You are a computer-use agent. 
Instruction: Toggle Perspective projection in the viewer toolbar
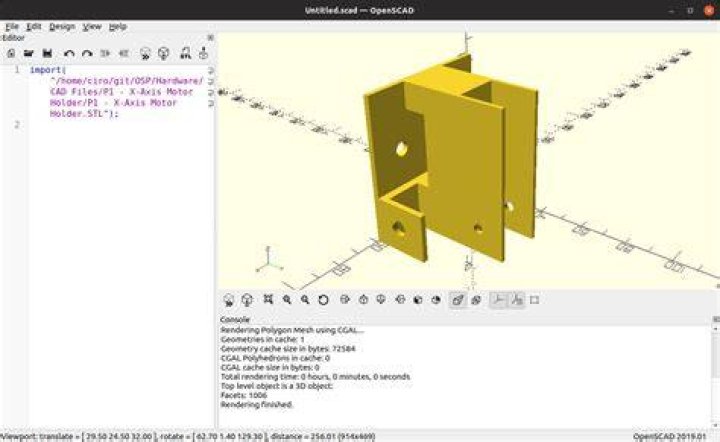tap(458, 300)
